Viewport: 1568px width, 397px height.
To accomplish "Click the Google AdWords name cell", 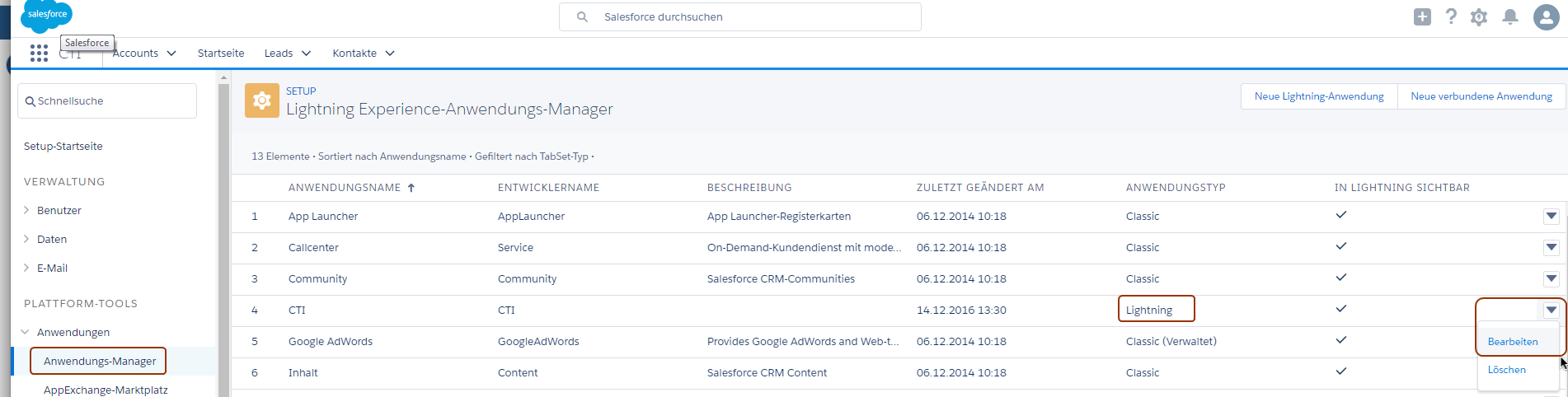I will [331, 342].
